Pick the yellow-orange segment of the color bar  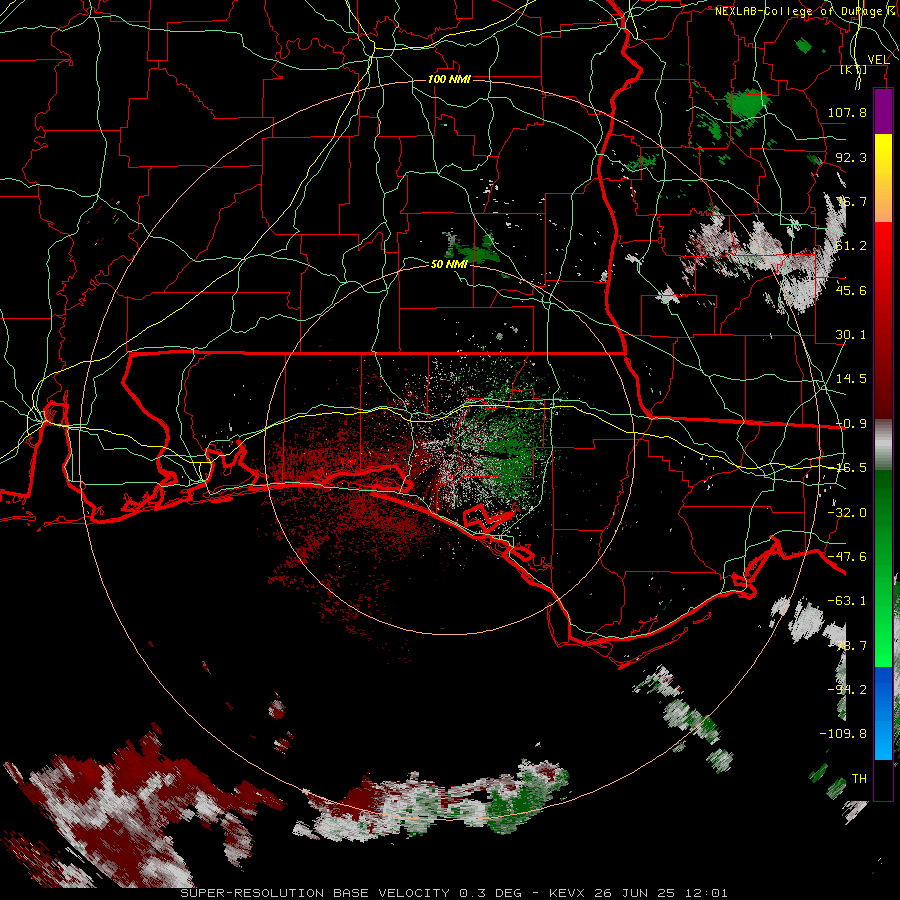[883, 179]
